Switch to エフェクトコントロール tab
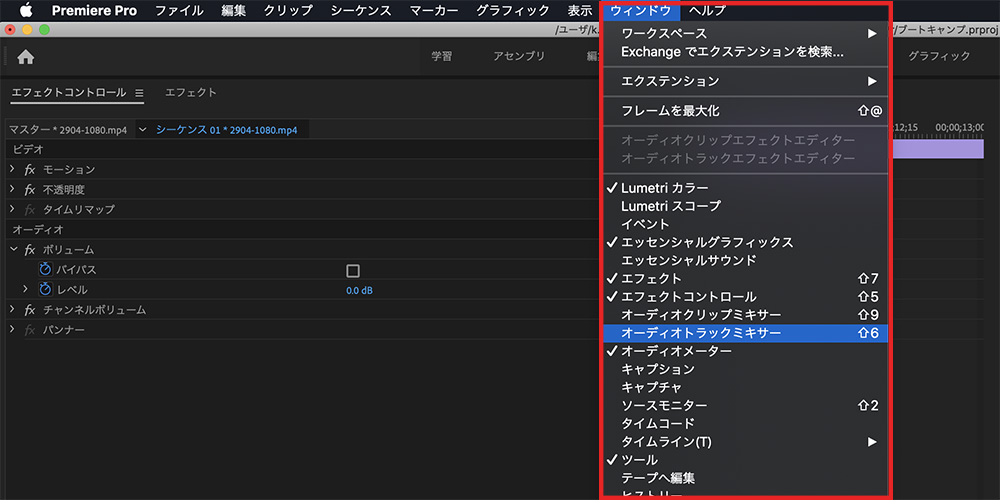 tap(69, 92)
